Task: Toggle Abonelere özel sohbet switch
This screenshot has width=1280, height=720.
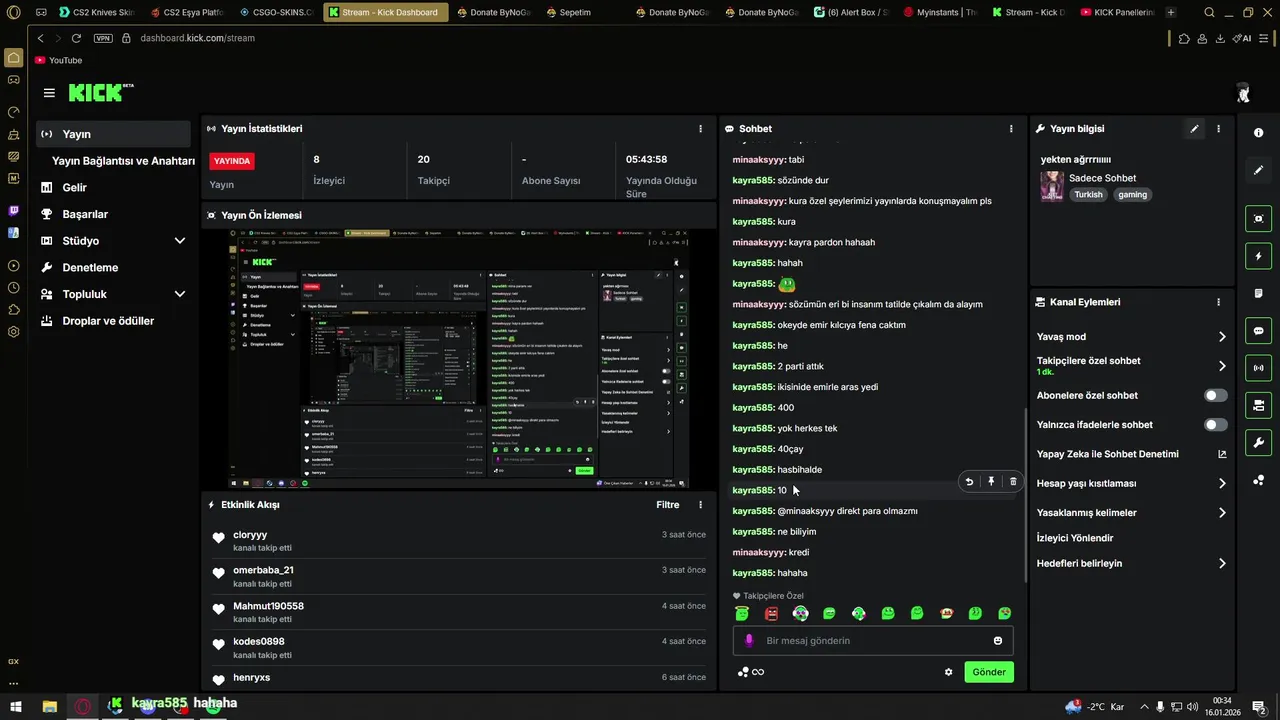Action: 1216,396
